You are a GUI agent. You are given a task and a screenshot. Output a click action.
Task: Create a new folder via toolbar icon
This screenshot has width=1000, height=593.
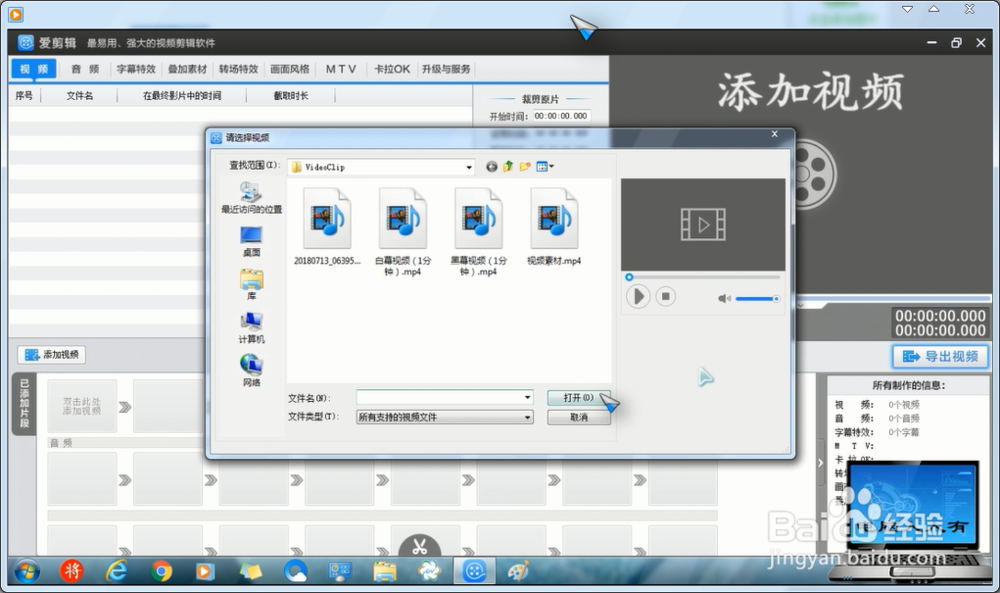(x=525, y=167)
